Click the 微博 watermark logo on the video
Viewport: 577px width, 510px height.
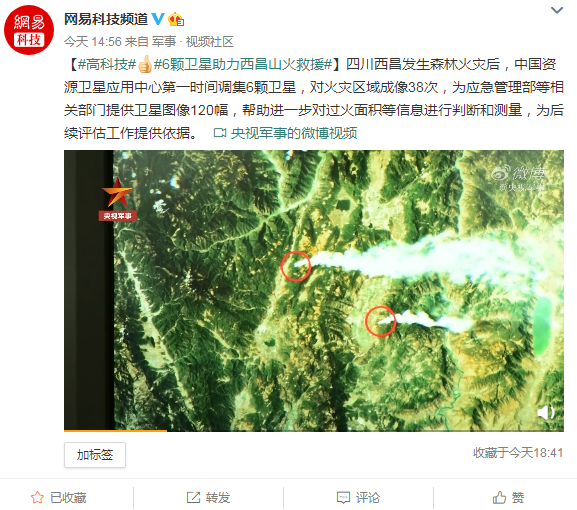(519, 173)
